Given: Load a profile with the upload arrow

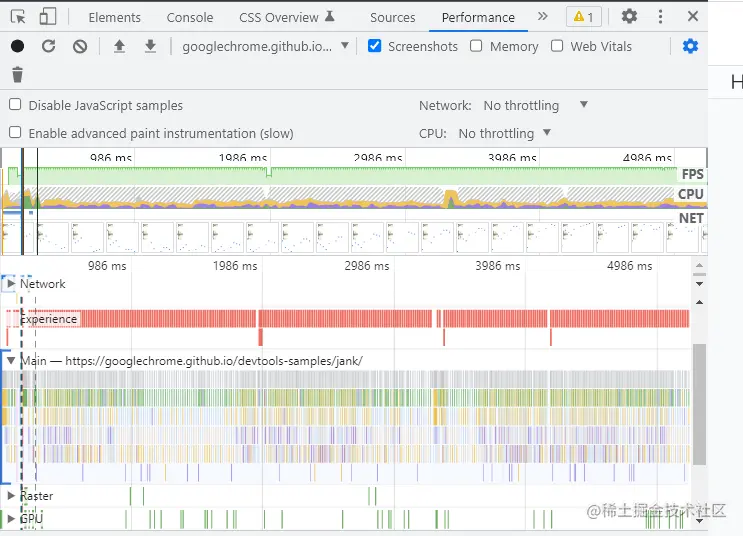Looking at the screenshot, I should pos(119,46).
